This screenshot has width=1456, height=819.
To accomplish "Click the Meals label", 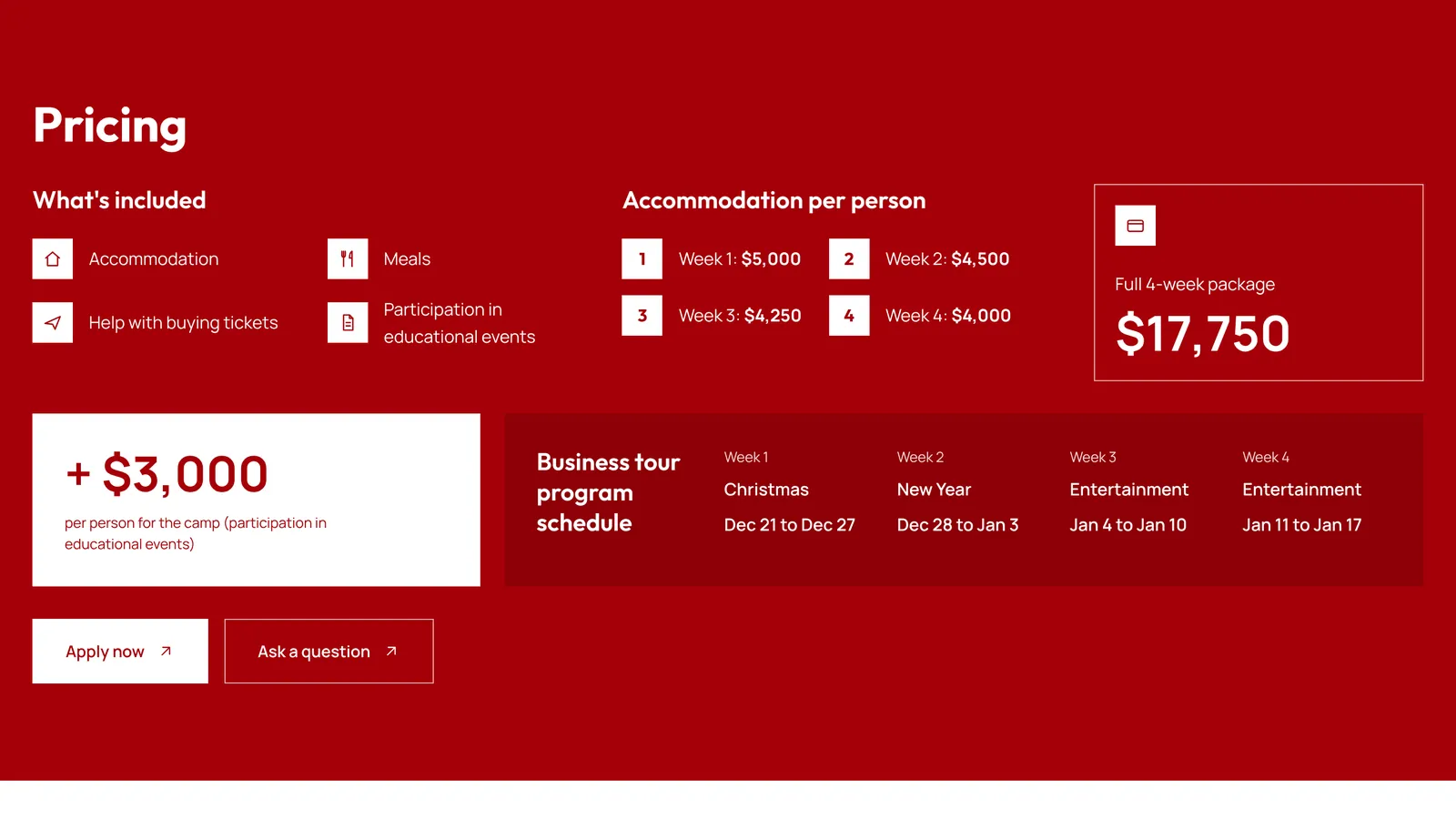I will tap(407, 259).
